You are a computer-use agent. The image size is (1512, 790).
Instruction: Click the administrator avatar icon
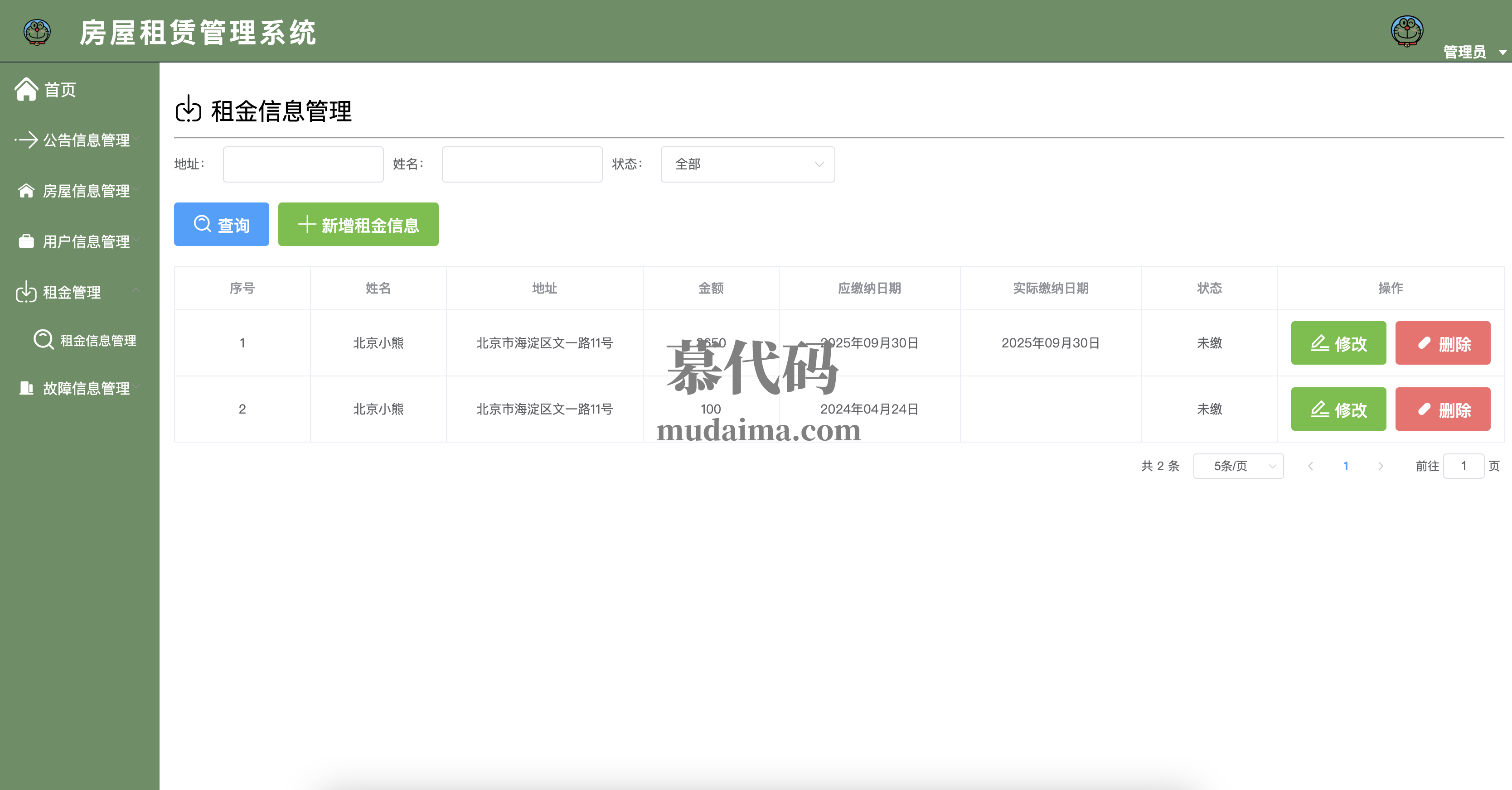click(1407, 31)
